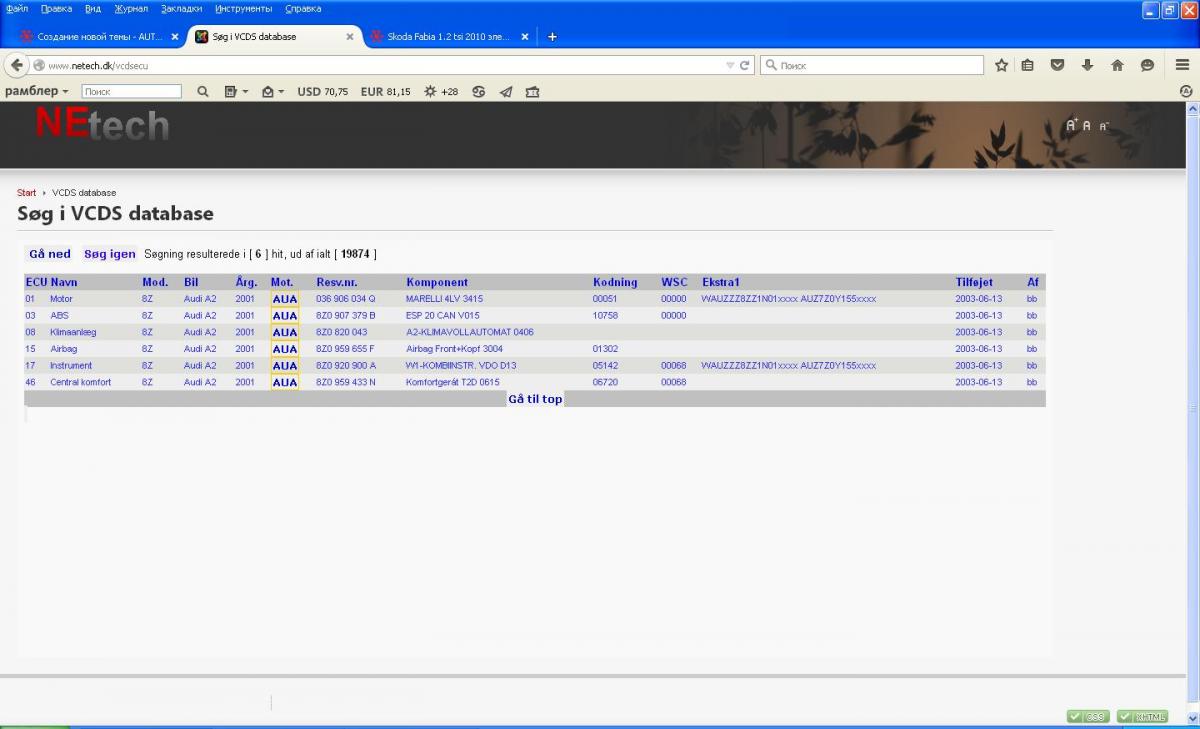Click the Rambler paper plane icon
The height and width of the screenshot is (729, 1200).
coord(506,91)
